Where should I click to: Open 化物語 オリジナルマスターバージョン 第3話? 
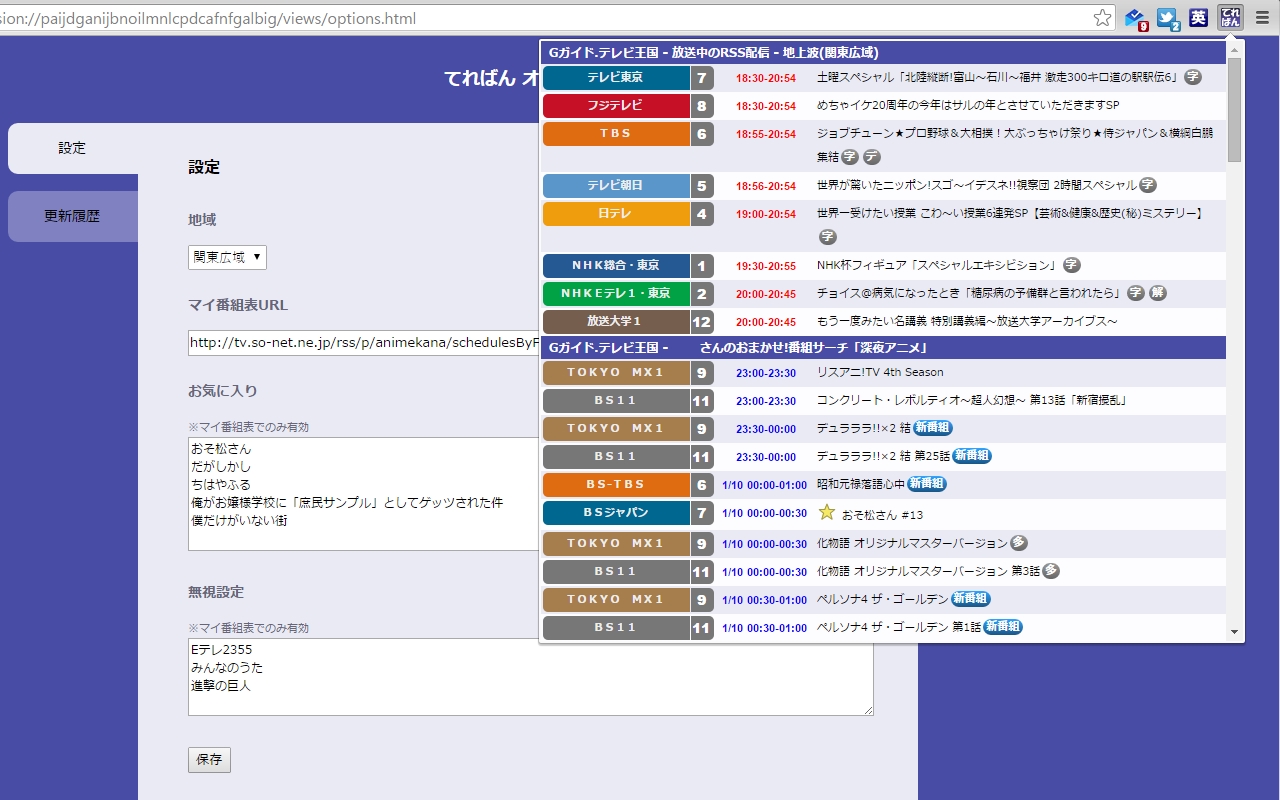pyautogui.click(x=928, y=571)
